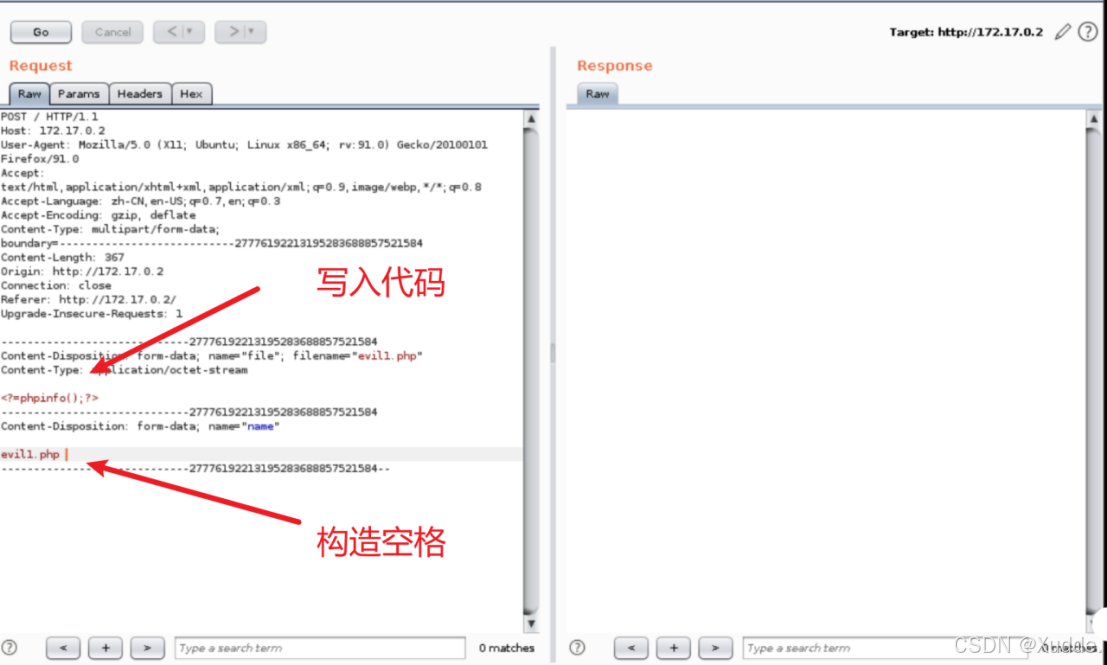1107x665 pixels.
Task: Click the 'Origin: http://172.17.0.2' header
Action: coord(82,271)
